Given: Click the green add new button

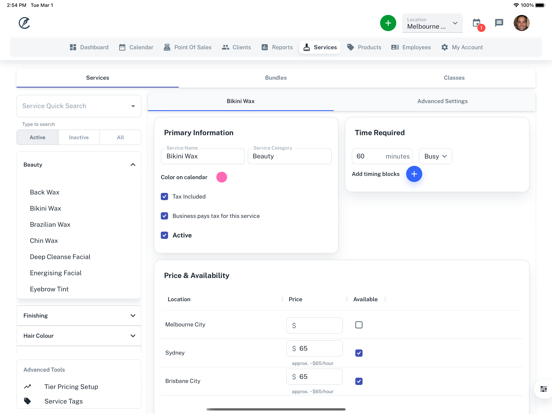Looking at the screenshot, I should (x=388, y=23).
